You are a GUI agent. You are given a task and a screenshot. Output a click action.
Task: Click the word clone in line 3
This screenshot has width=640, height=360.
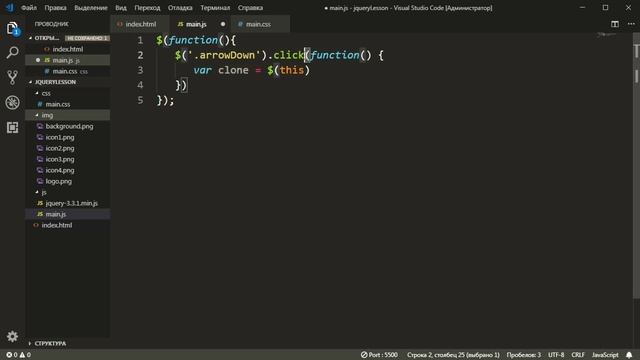pos(233,70)
